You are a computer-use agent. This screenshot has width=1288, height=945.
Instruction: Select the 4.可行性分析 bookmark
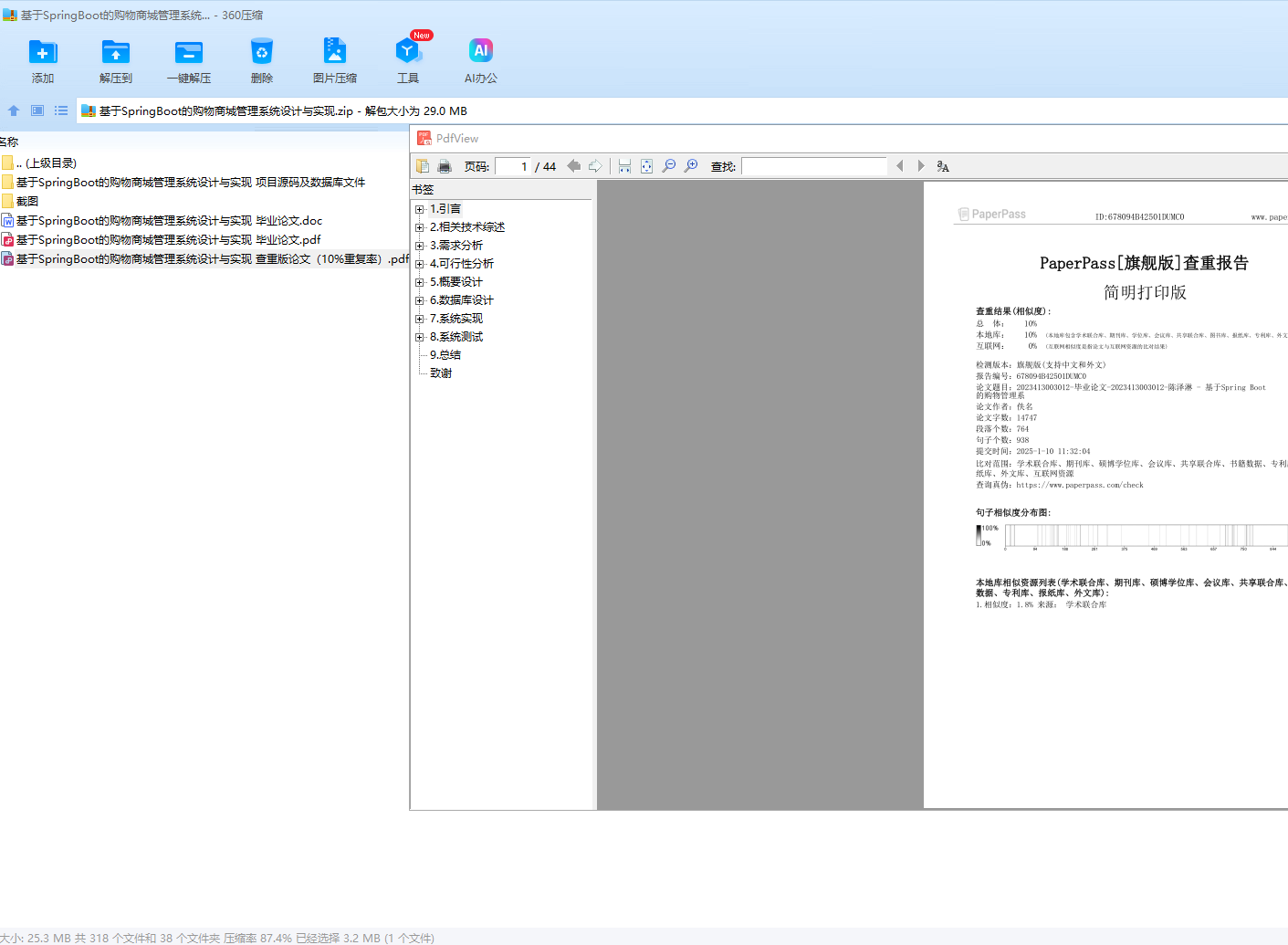[462, 264]
